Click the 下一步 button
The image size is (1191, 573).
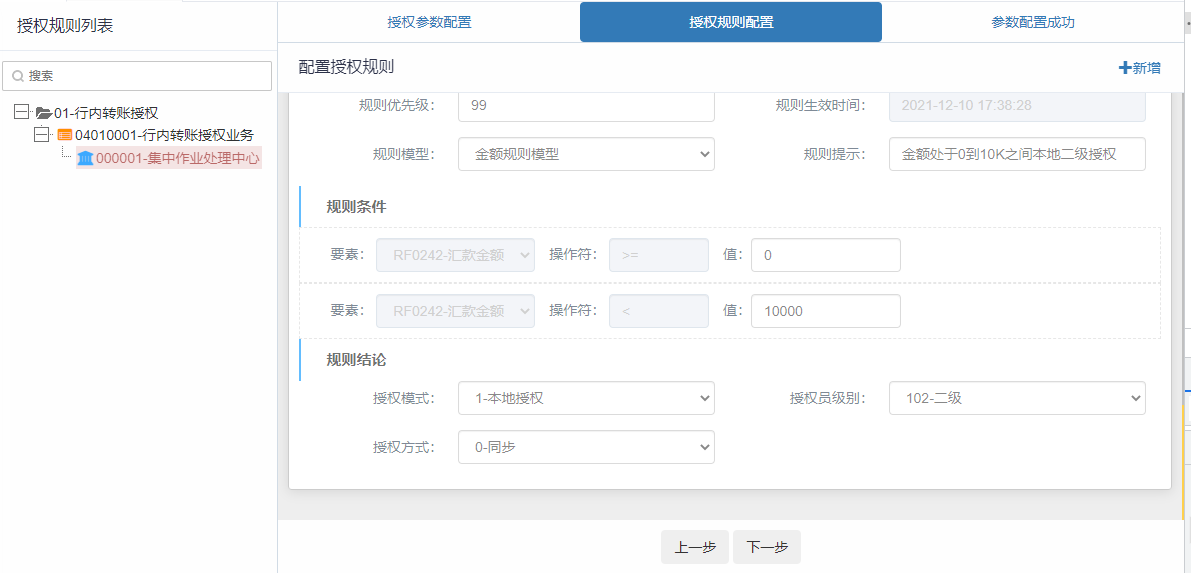766,547
